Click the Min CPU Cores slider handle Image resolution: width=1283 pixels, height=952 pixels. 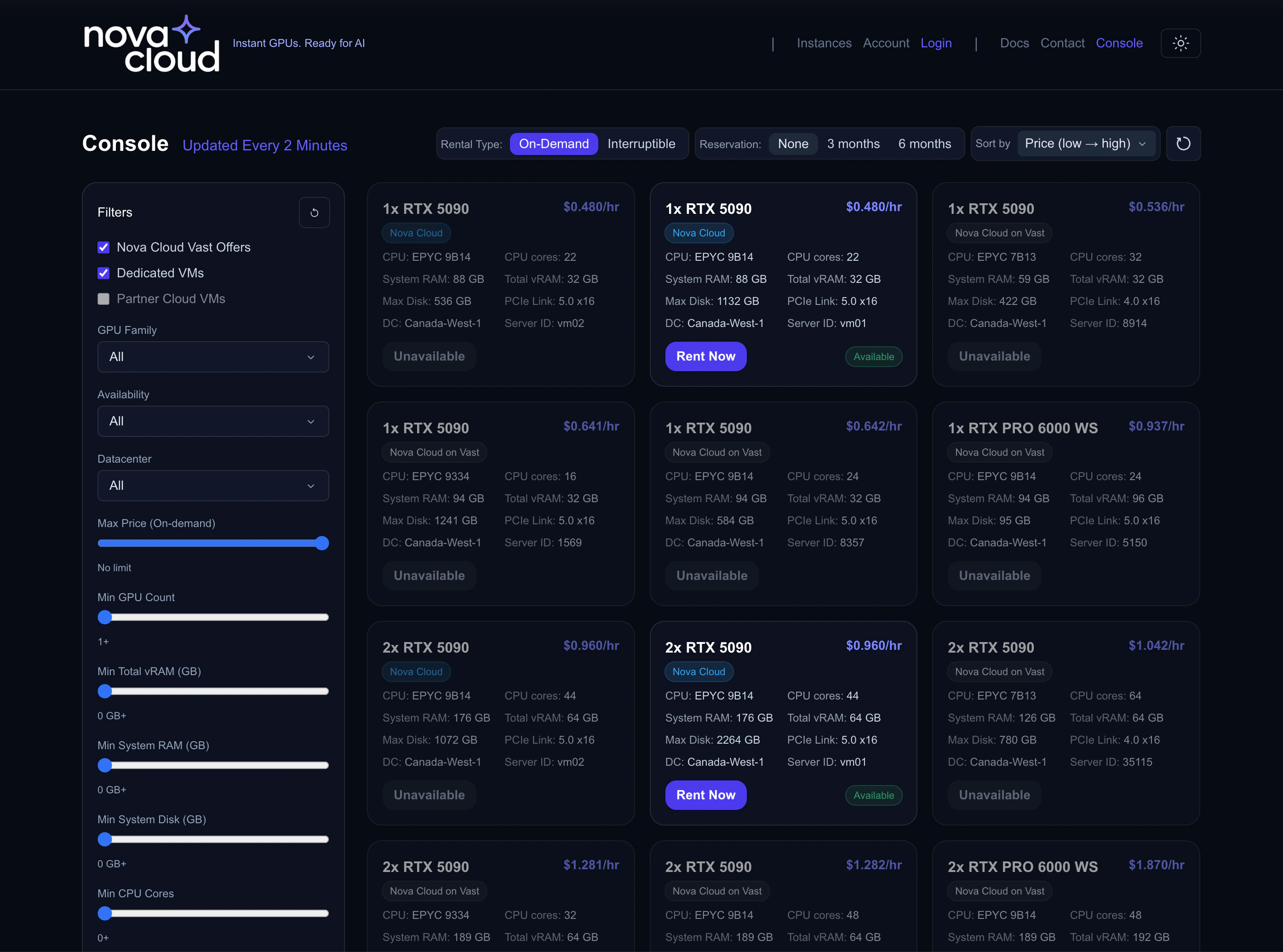105,913
